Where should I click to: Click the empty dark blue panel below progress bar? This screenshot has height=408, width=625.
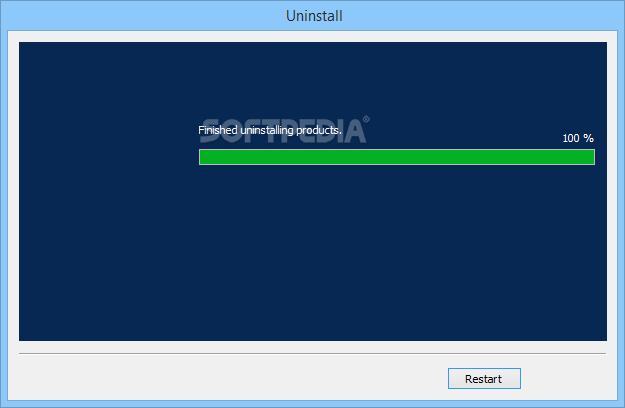pyautogui.click(x=313, y=253)
